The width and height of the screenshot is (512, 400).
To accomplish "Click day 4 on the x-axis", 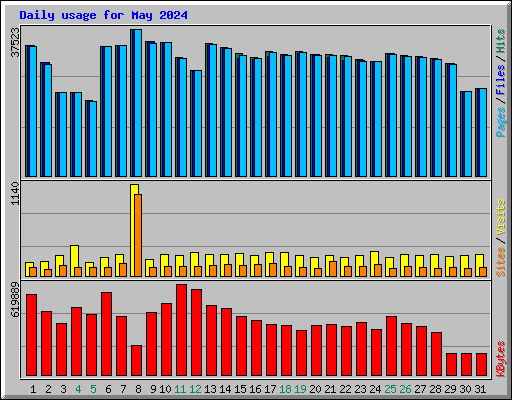I will pyautogui.click(x=78, y=389).
